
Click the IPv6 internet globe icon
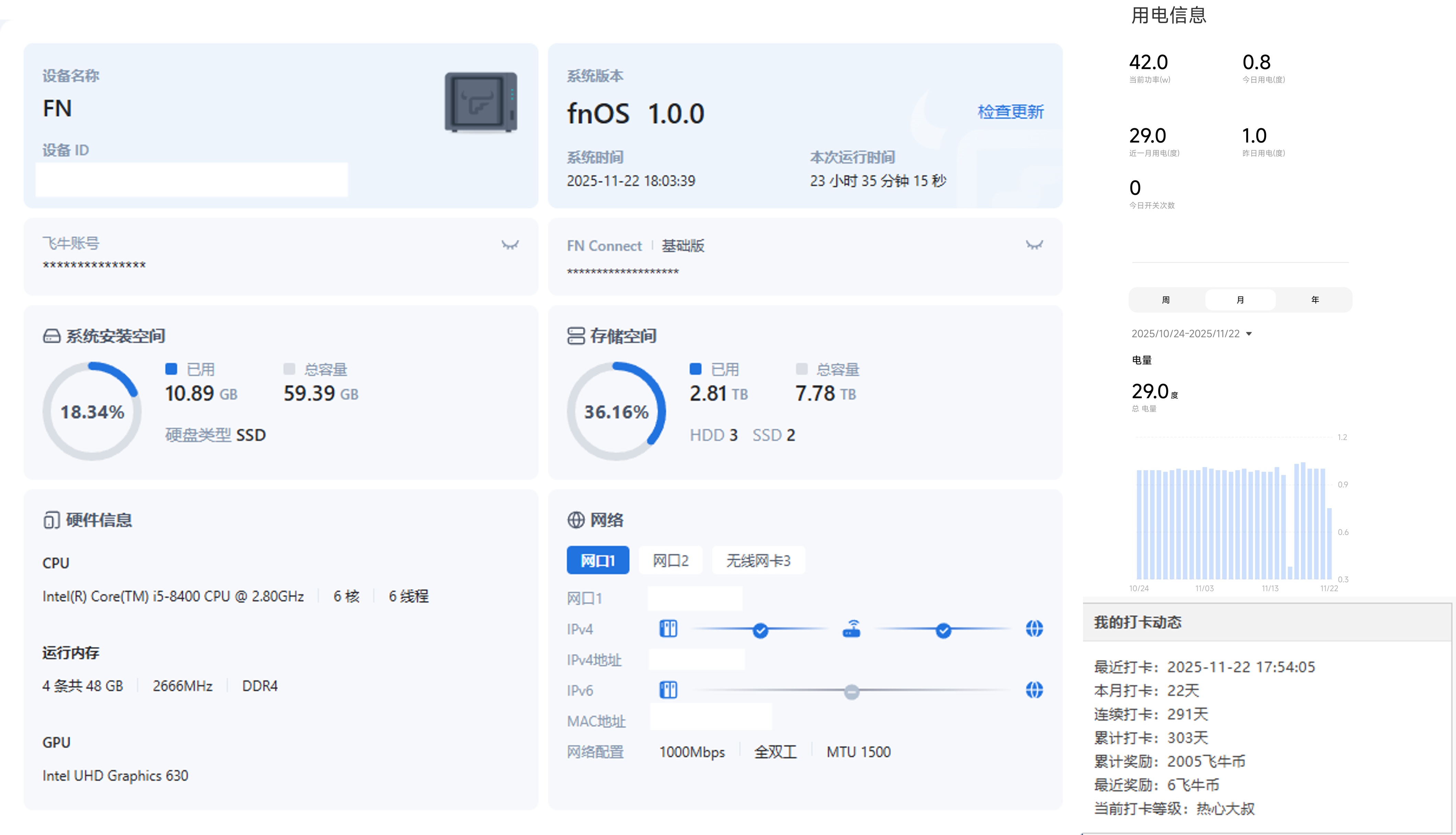[x=1034, y=690]
